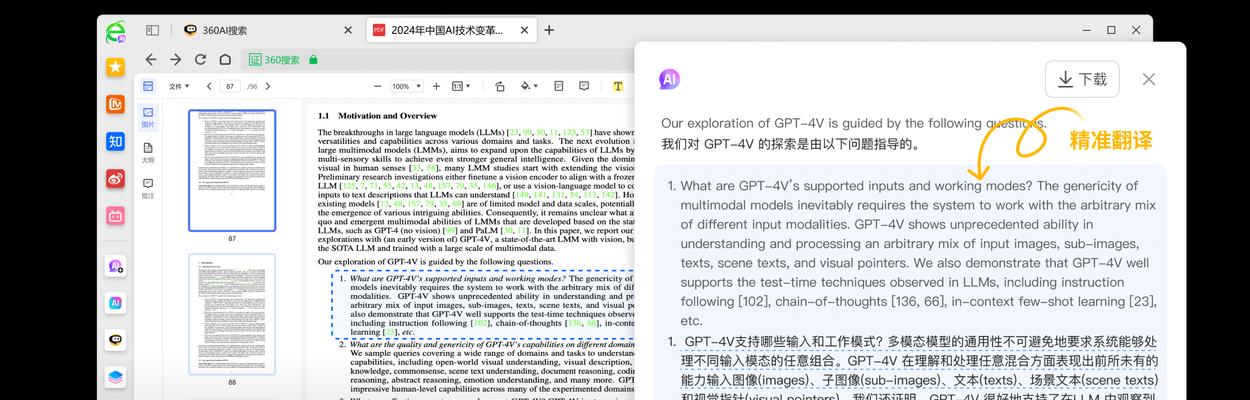Click the green secure lock icon
Screen dimensions: 1250x400
[x=314, y=60]
